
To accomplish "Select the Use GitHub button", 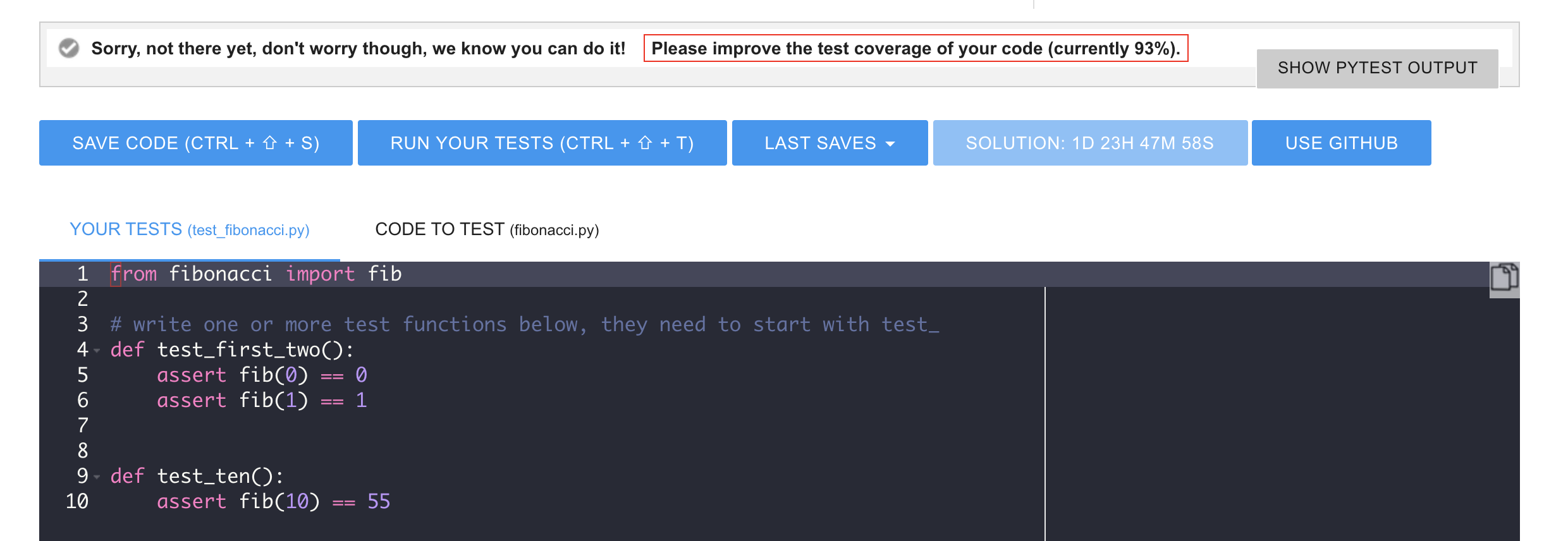I will (1341, 143).
